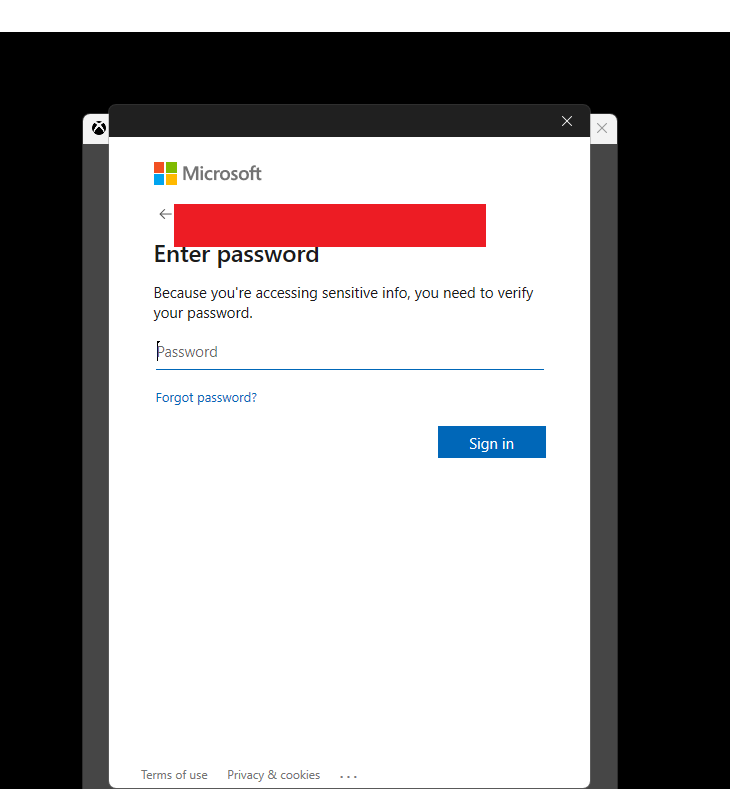Click the Microsoft logo
Viewport: 730px width, 789px height.
207,174
